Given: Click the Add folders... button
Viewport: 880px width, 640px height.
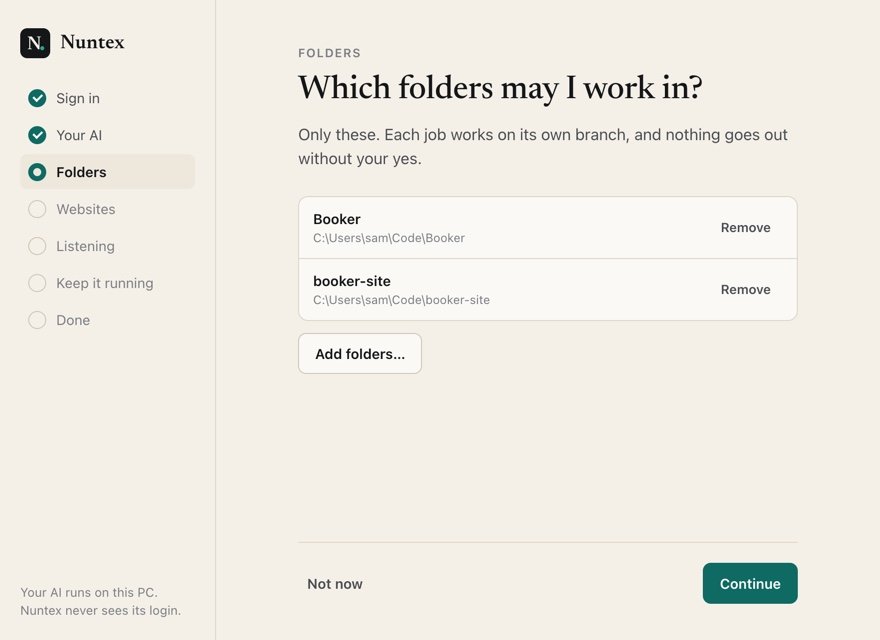Looking at the screenshot, I should [360, 354].
